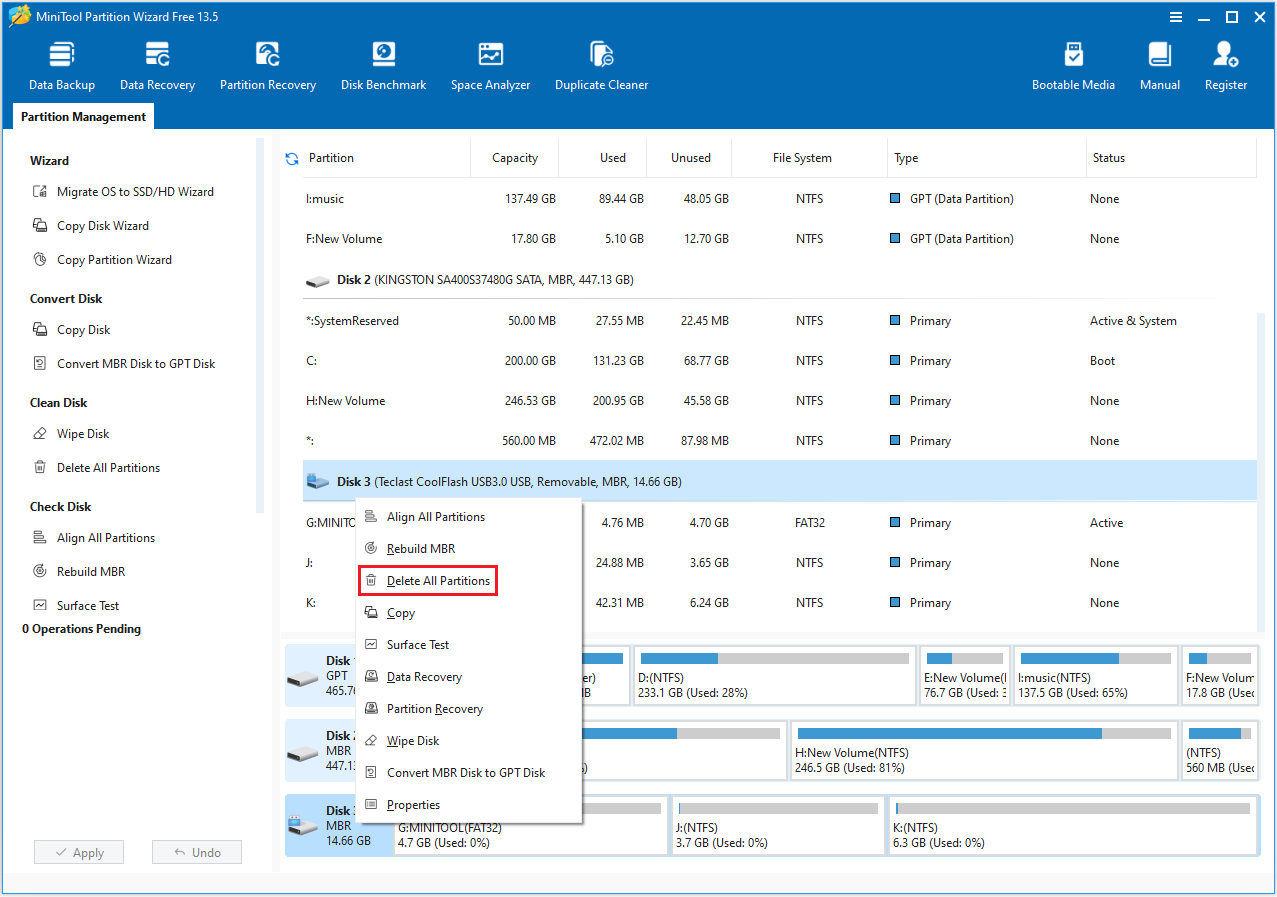Viewport: 1277px width, 897px height.
Task: Click the Apply button
Action: click(x=78, y=852)
